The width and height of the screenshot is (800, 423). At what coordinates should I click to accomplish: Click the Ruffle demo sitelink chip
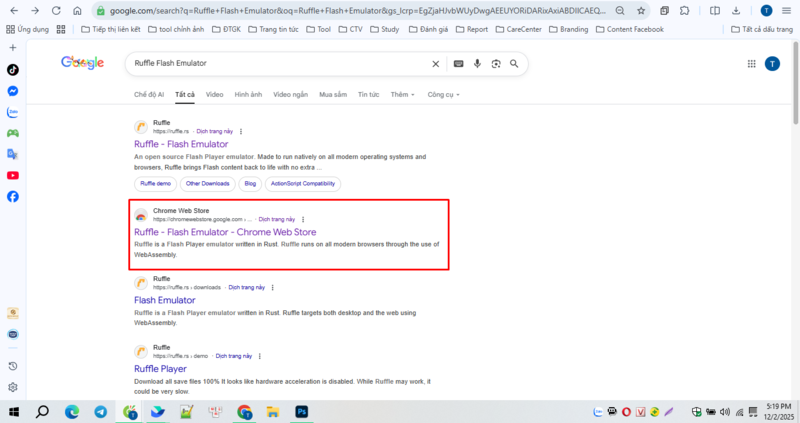(x=156, y=184)
